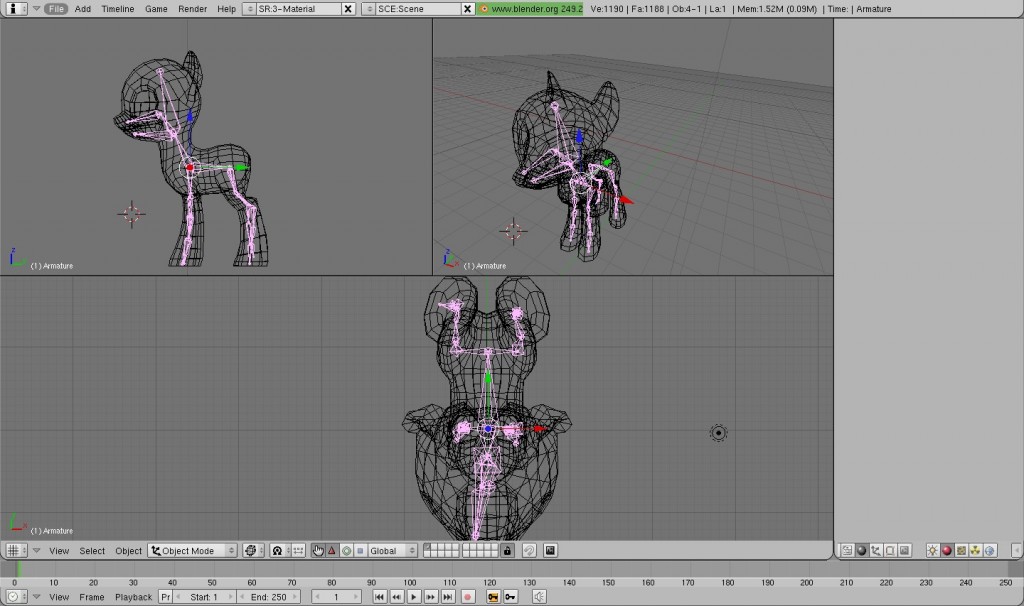
Task: Select the Texture buttons checkered icon
Action: [x=962, y=550]
